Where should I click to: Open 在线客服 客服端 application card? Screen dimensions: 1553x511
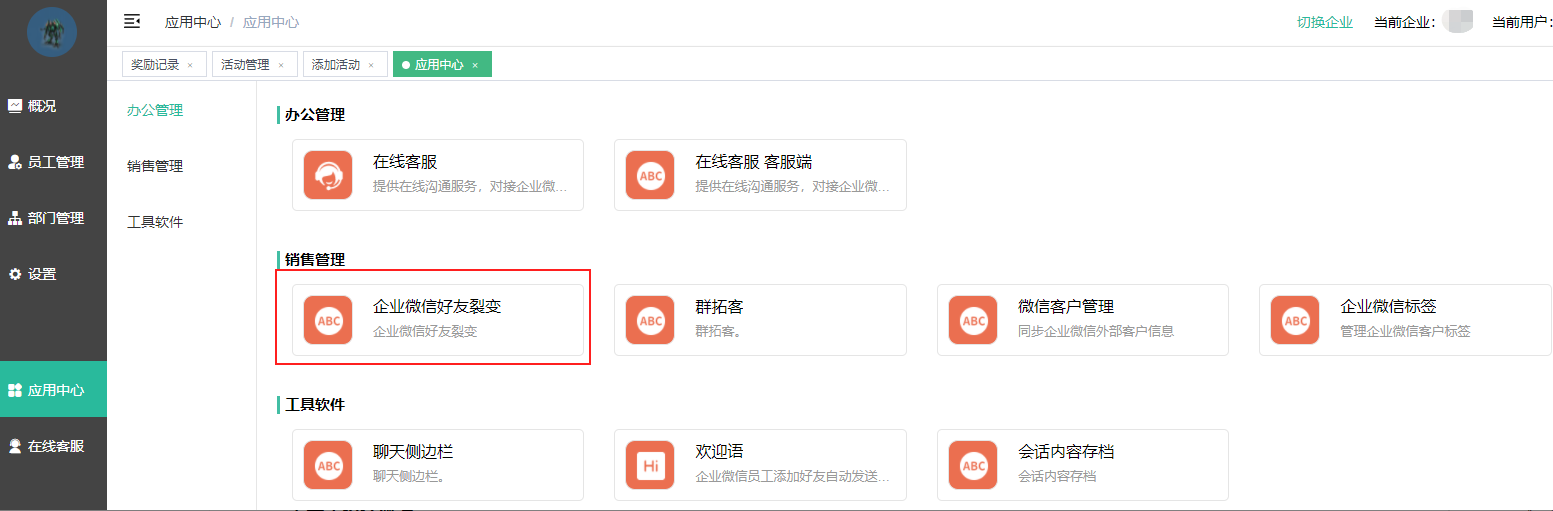tap(760, 174)
